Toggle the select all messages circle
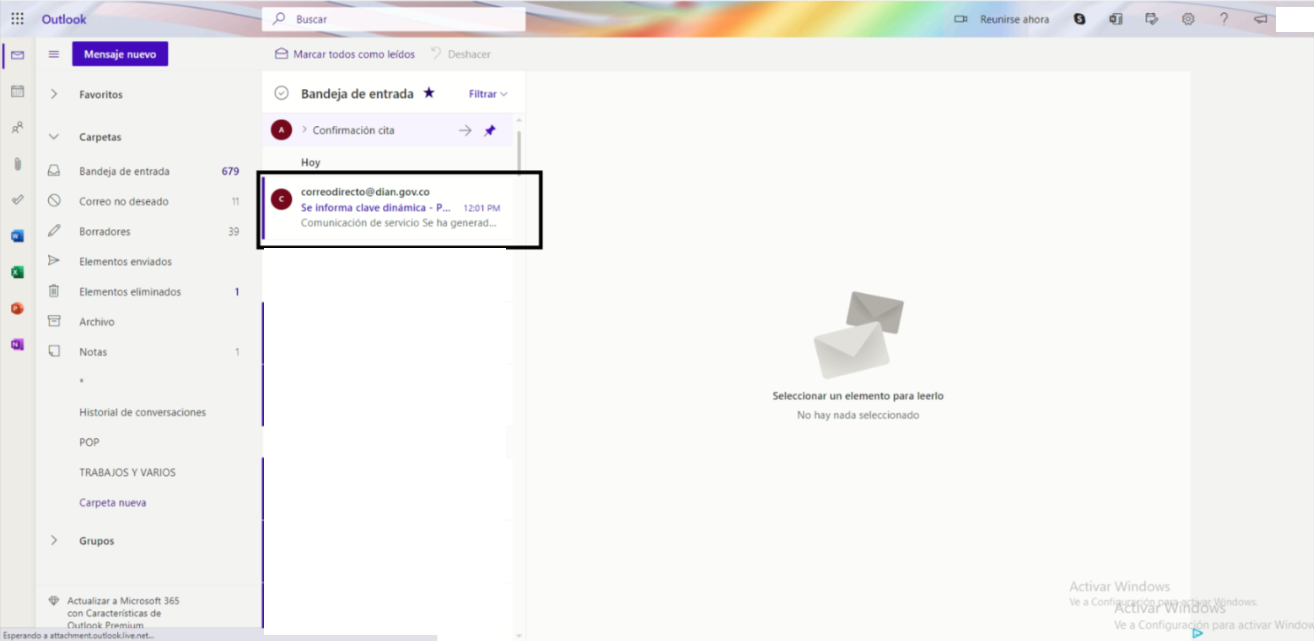This screenshot has height=641, width=1314. (281, 93)
